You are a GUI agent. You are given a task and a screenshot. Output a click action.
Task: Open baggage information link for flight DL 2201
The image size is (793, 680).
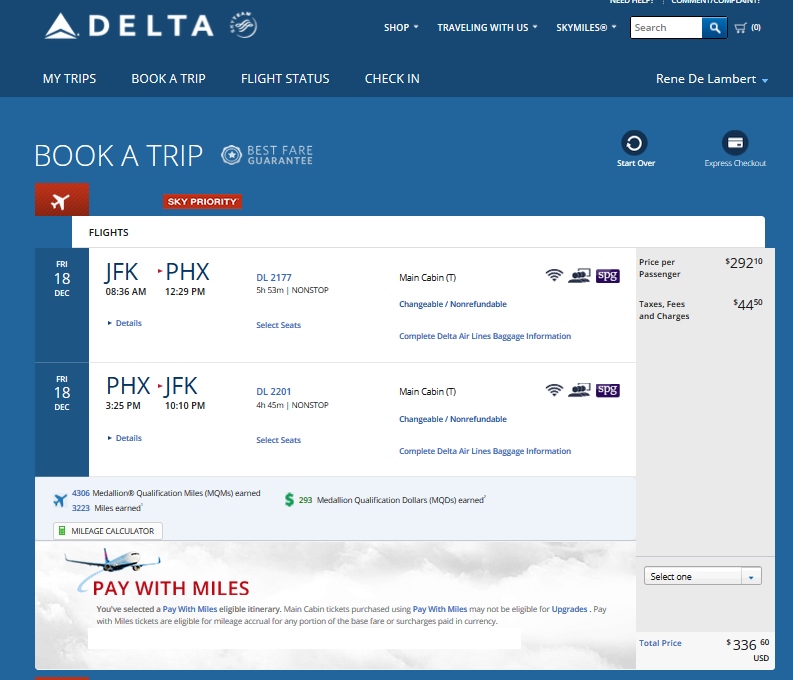coord(485,451)
